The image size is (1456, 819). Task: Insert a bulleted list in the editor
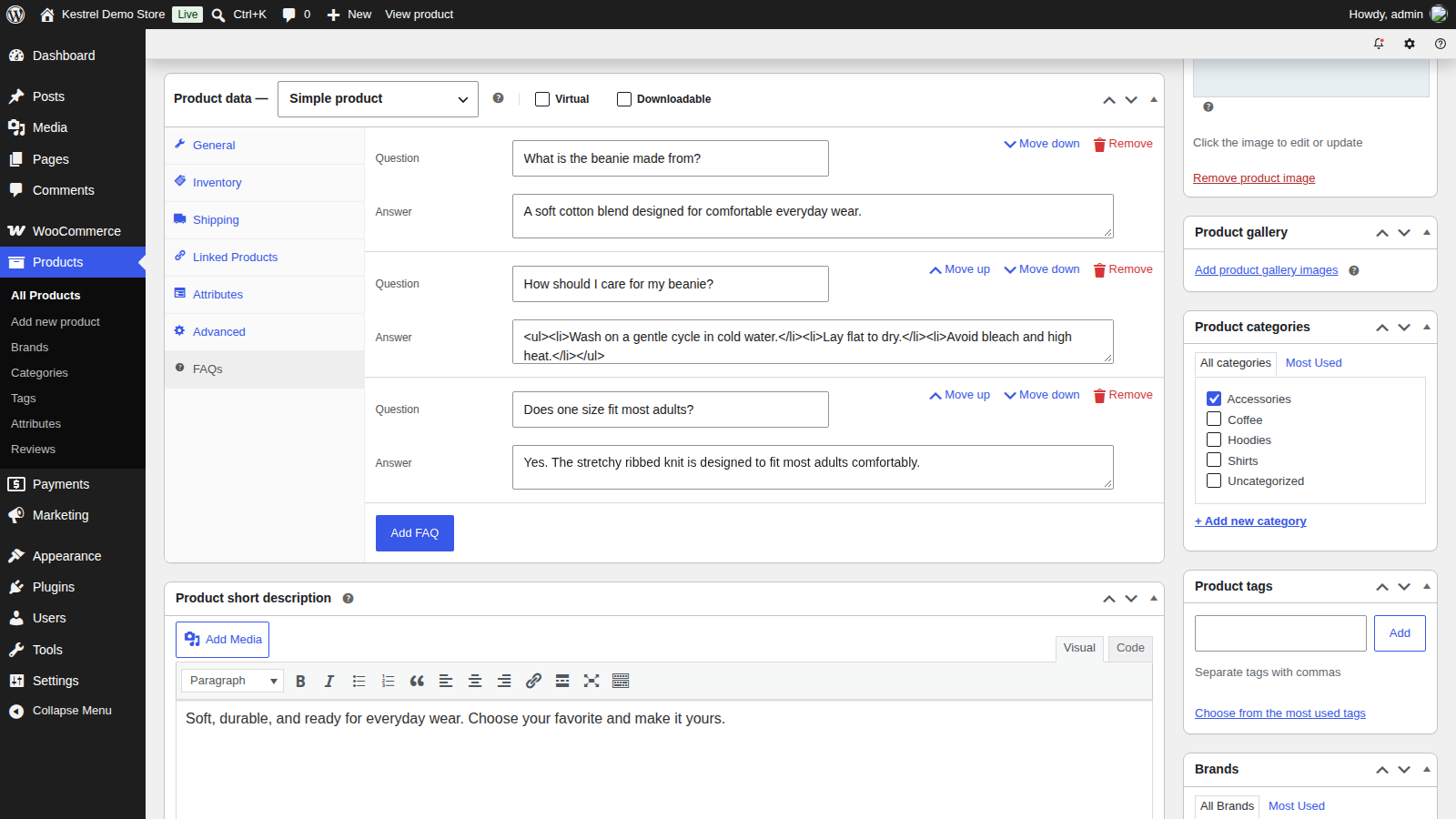[359, 681]
